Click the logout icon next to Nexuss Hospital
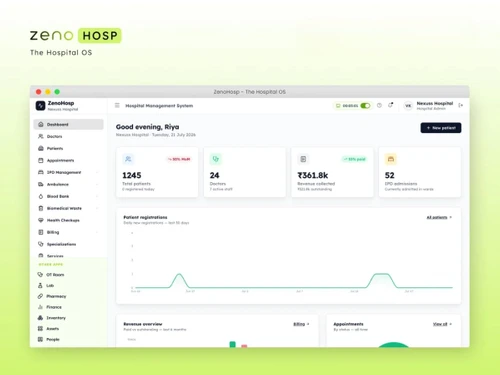Screen dimensions: 500x375 point(461,105)
